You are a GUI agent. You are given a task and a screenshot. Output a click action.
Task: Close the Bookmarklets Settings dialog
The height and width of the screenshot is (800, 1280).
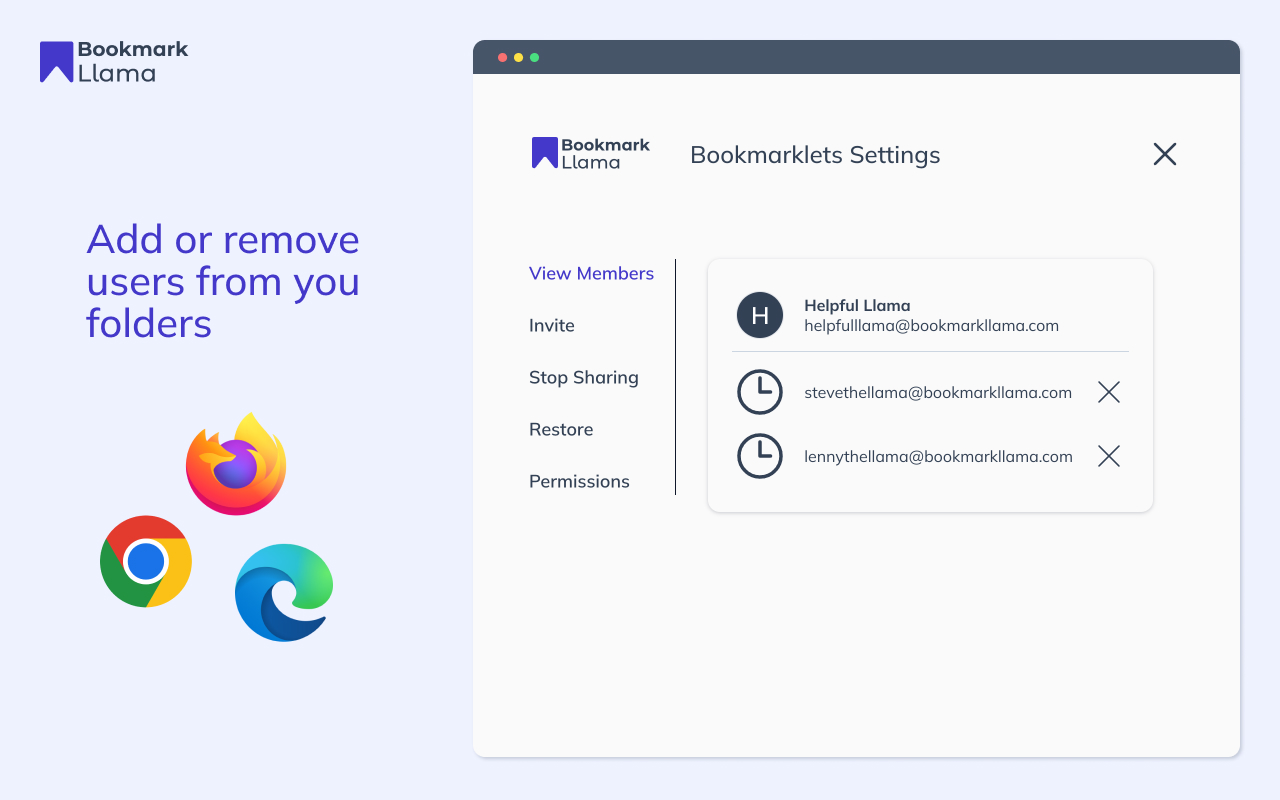pos(1165,154)
